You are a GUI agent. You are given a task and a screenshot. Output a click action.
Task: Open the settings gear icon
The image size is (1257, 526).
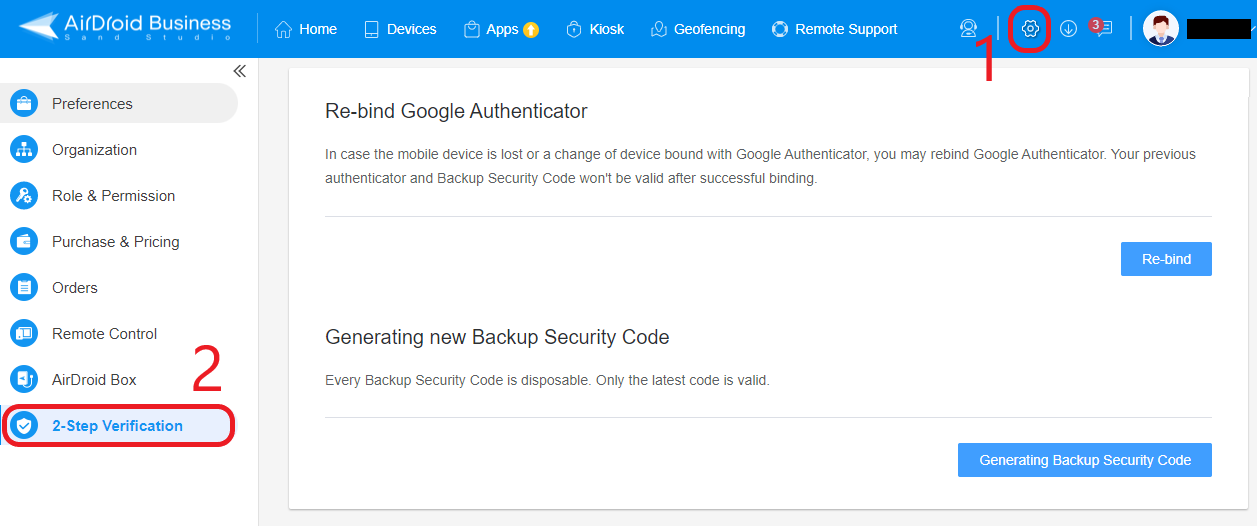point(1030,29)
